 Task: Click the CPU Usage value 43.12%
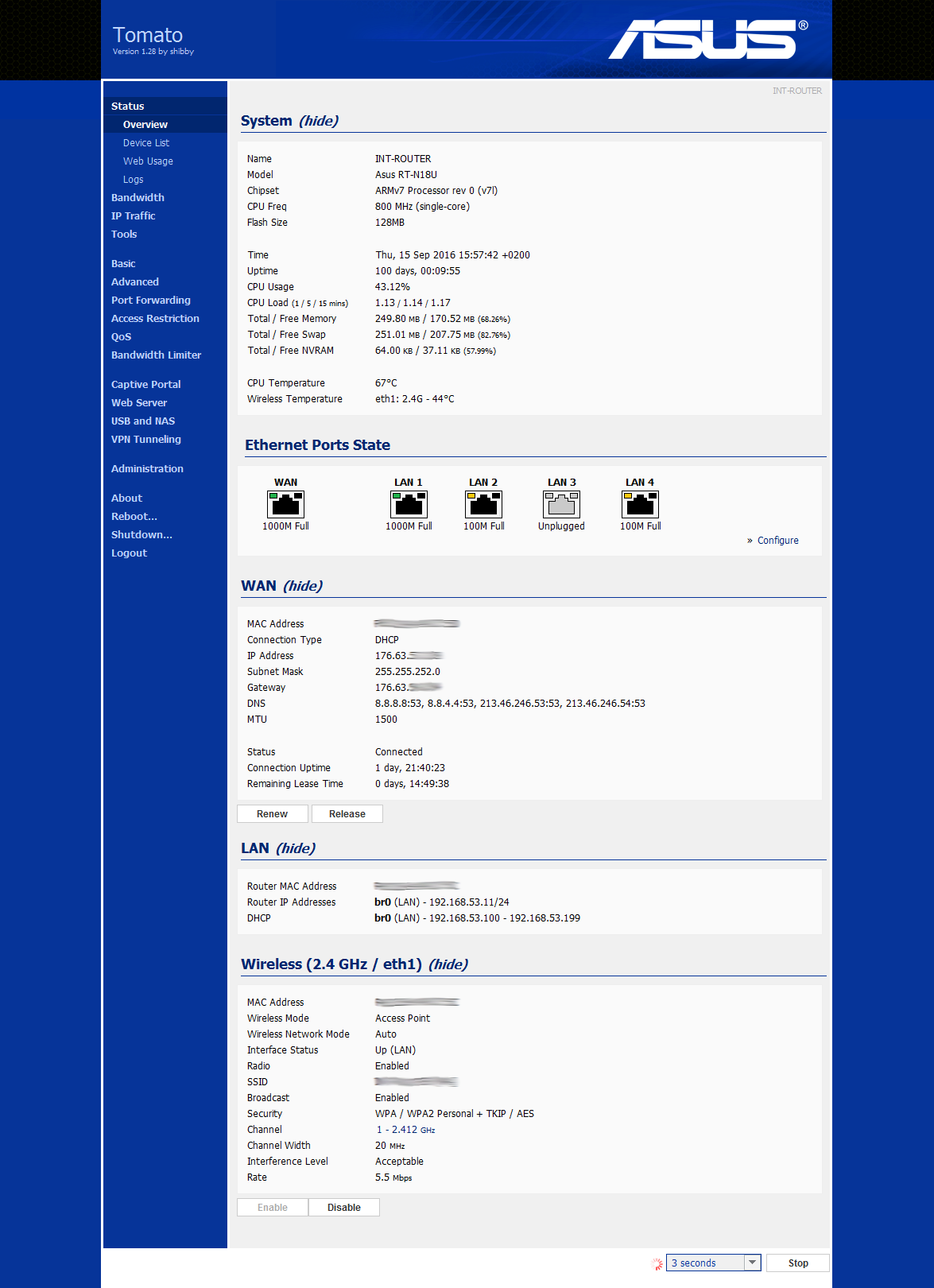coord(393,287)
